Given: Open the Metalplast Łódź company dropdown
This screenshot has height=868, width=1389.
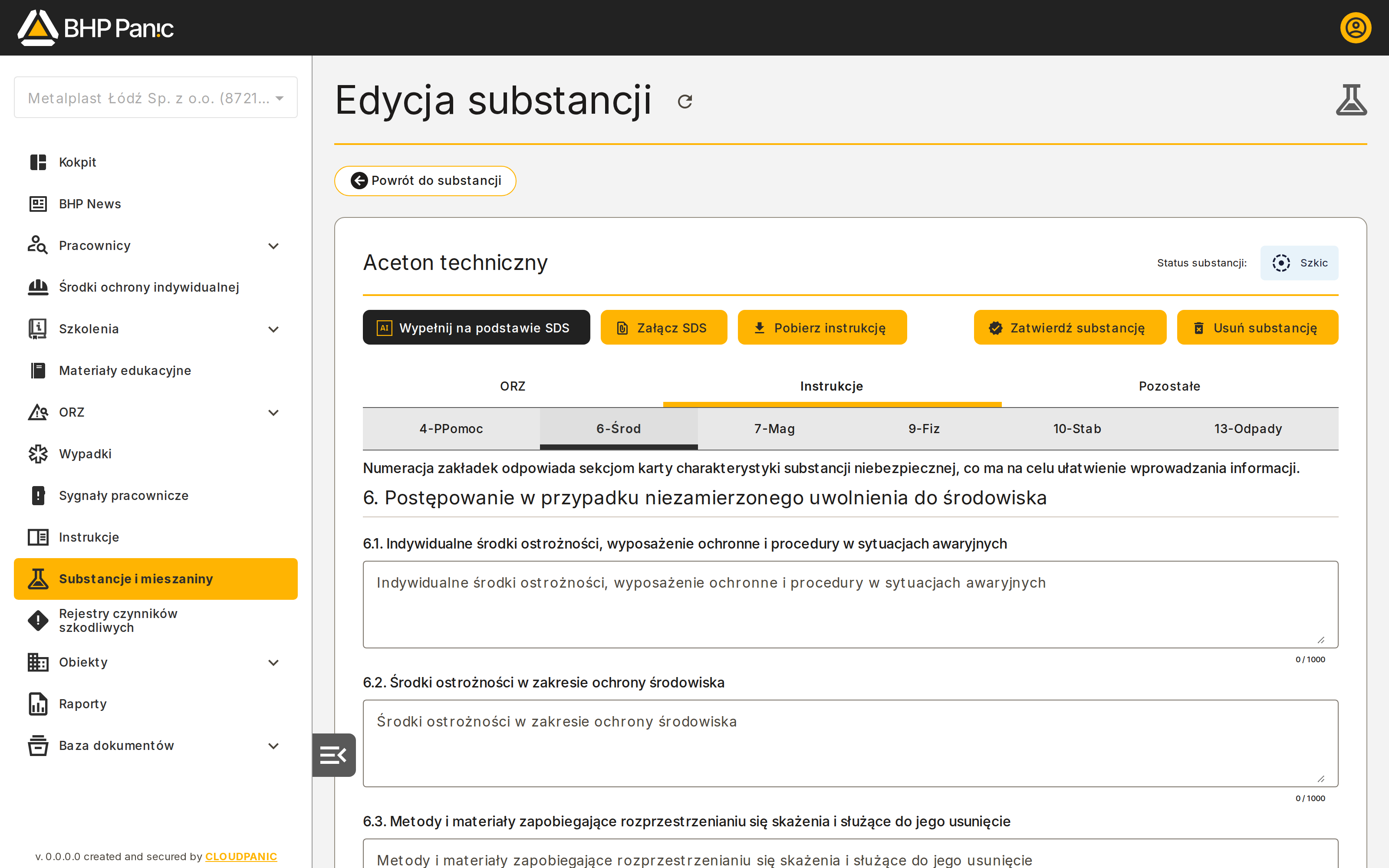Looking at the screenshot, I should pos(155,98).
